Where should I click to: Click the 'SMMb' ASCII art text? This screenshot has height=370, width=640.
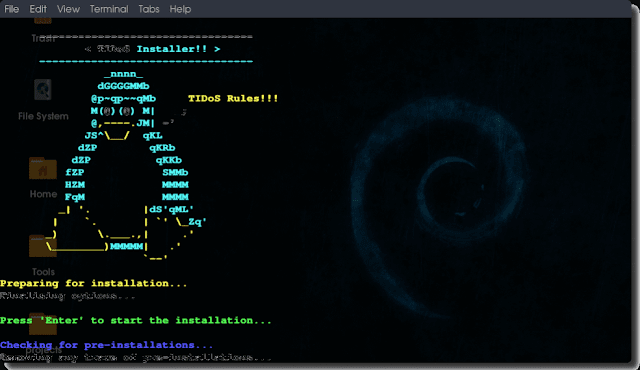(175, 172)
